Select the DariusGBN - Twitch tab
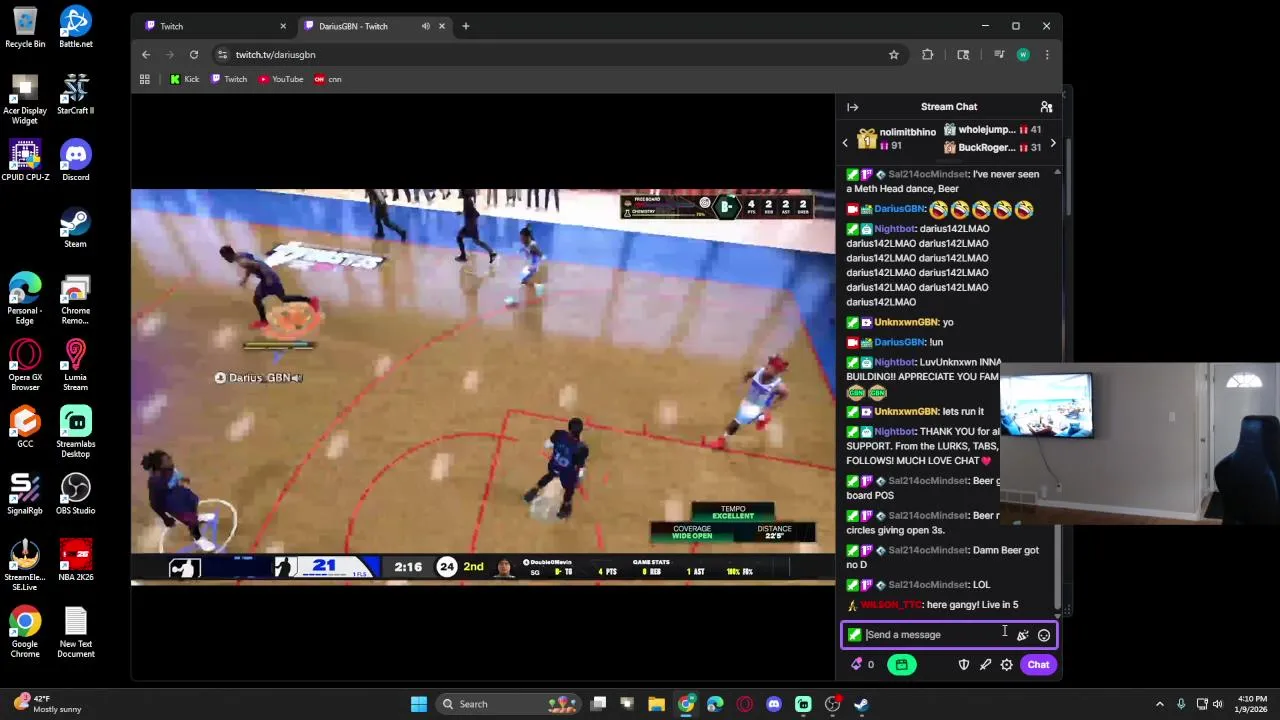 tap(373, 26)
